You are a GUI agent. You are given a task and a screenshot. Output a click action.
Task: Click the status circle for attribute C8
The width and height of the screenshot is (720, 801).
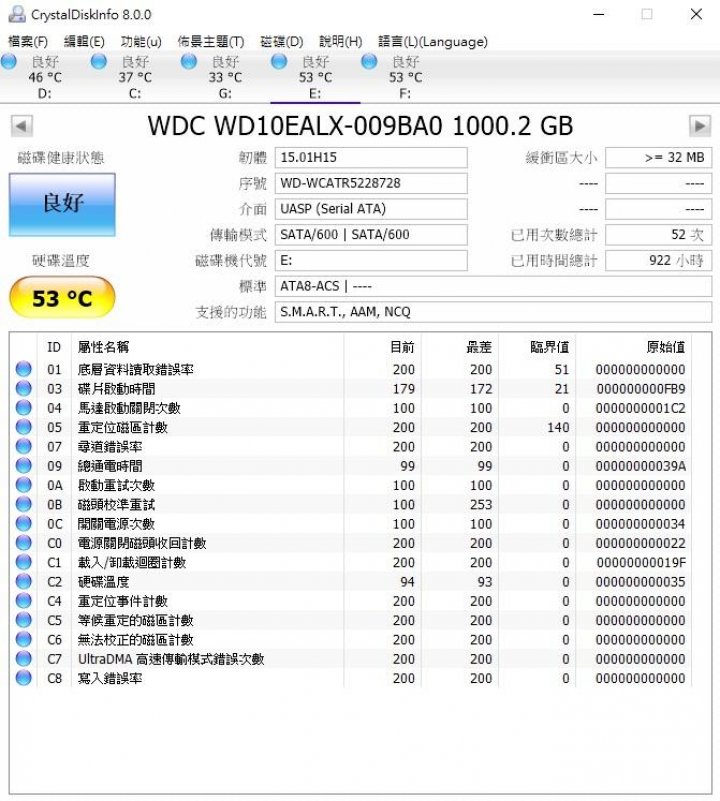24,678
